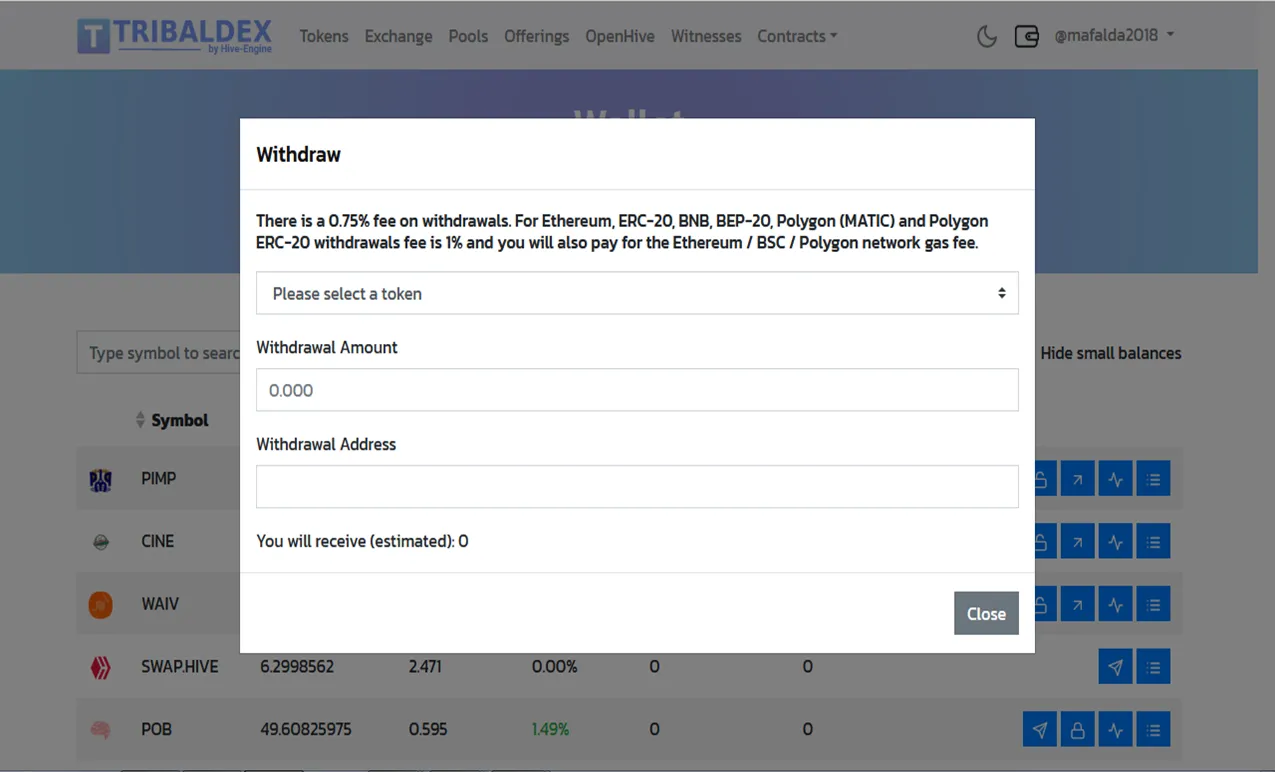This screenshot has width=1275, height=772.
Task: Click the symbol search box
Action: (x=158, y=353)
